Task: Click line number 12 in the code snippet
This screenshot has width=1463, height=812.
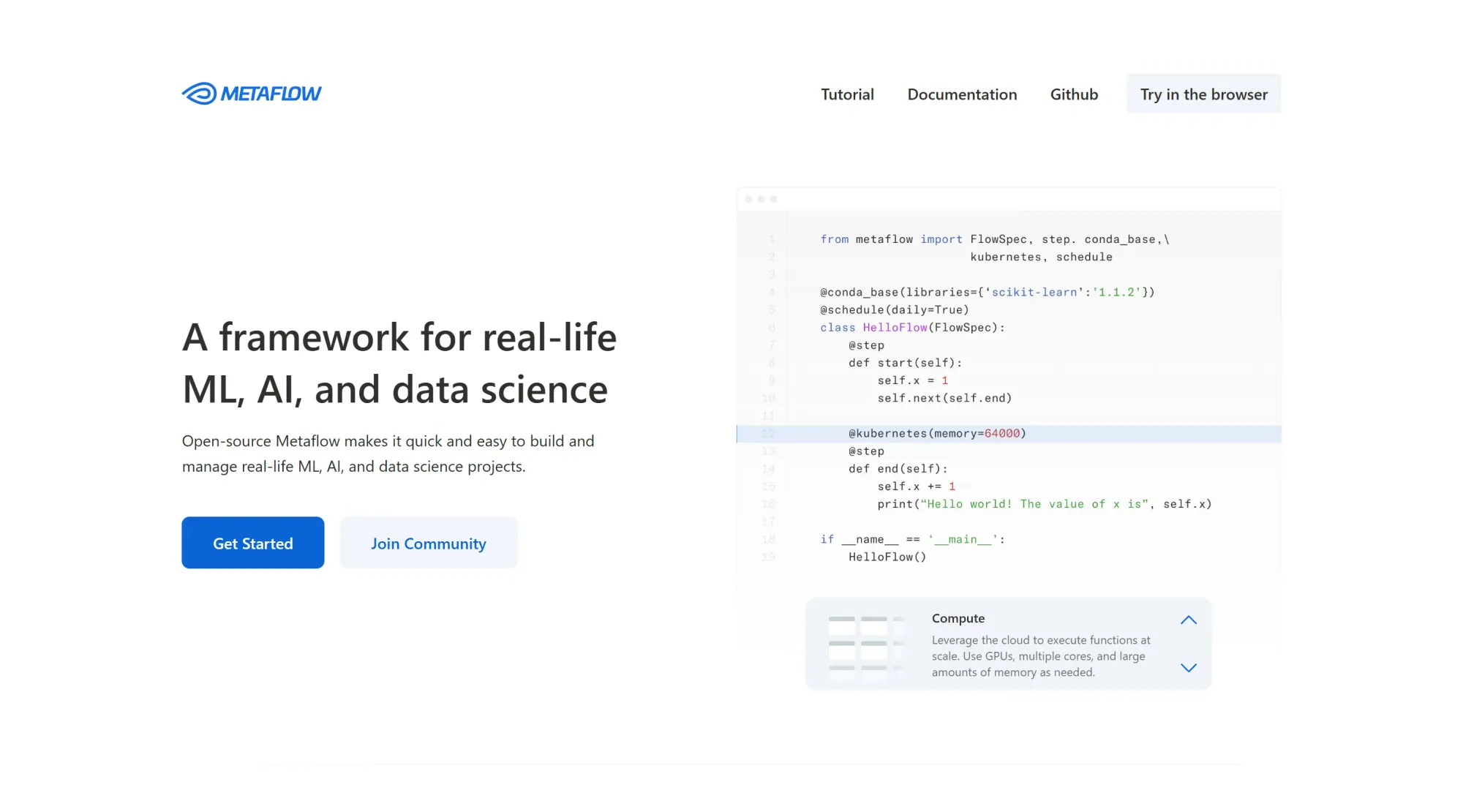Action: click(x=769, y=433)
